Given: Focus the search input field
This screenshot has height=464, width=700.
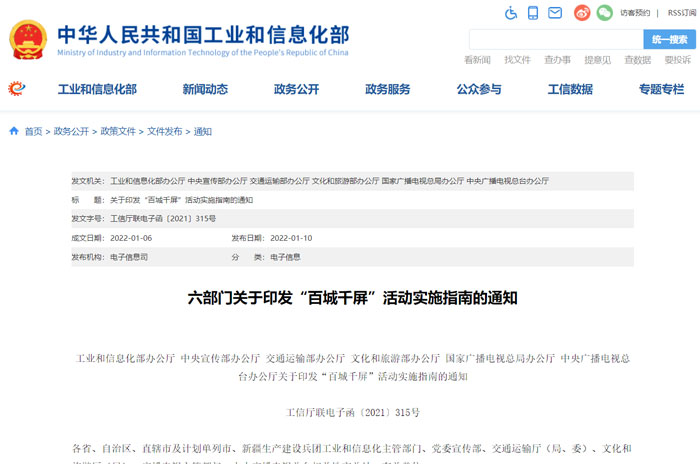Looking at the screenshot, I should 555,39.
